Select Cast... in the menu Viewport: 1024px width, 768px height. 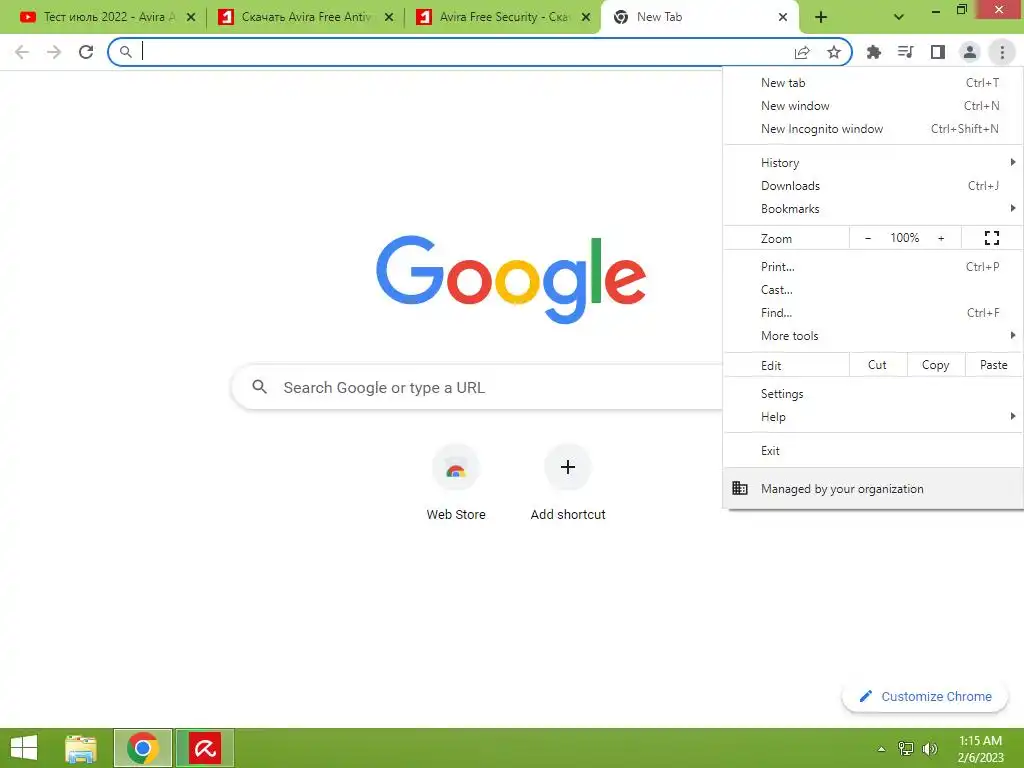tap(873, 289)
